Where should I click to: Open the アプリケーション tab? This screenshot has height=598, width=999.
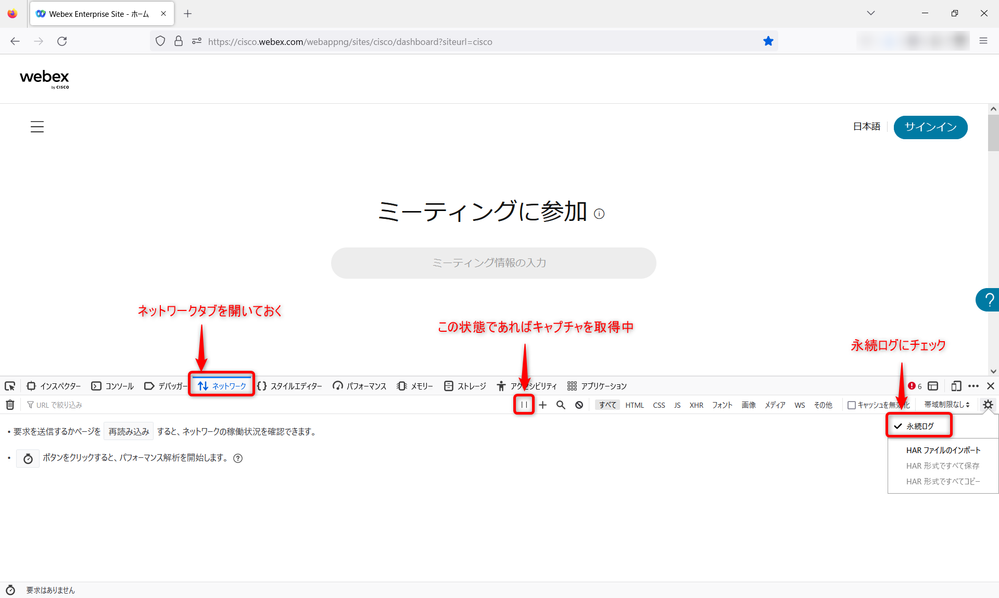(x=597, y=386)
